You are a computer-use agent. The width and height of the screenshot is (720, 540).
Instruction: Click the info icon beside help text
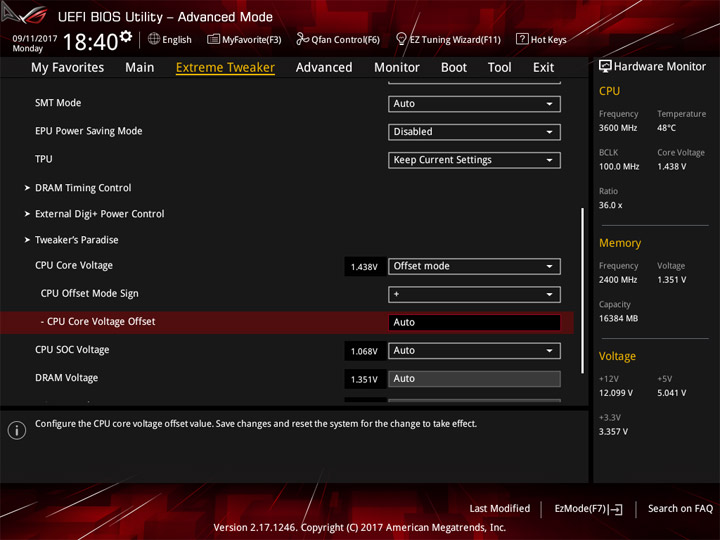click(17, 430)
